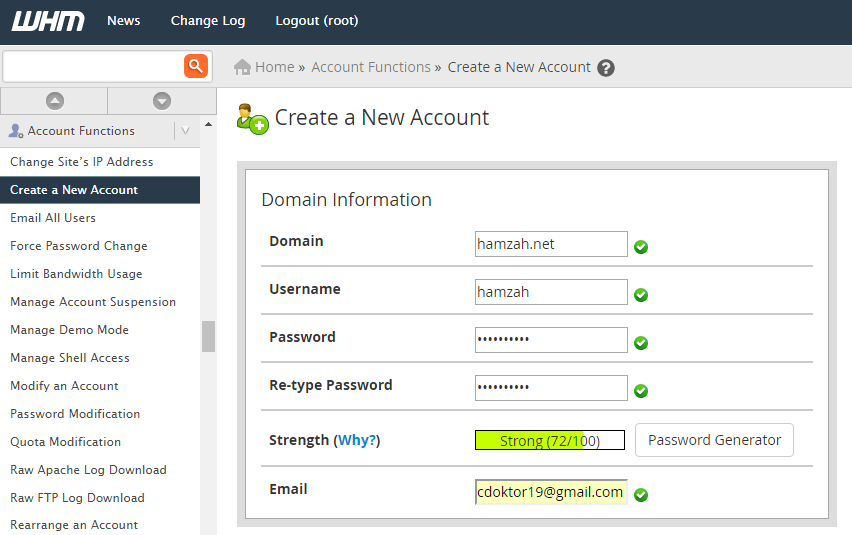Screen dimensions: 852x535
Task: Click the Domain field with hamzah.net
Action: 551,244
